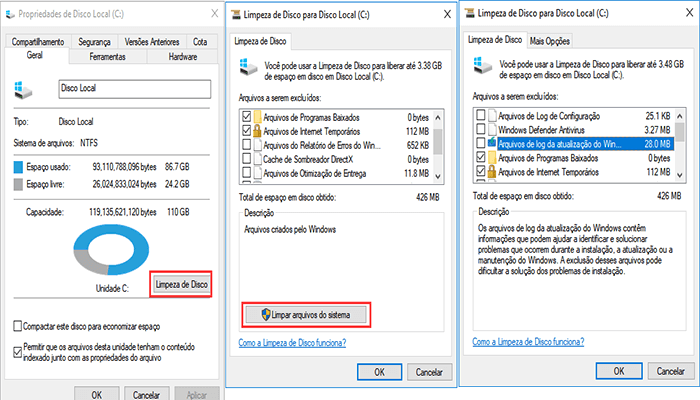Click Cancelar in right cleanup window
700x400 pixels.
click(670, 371)
